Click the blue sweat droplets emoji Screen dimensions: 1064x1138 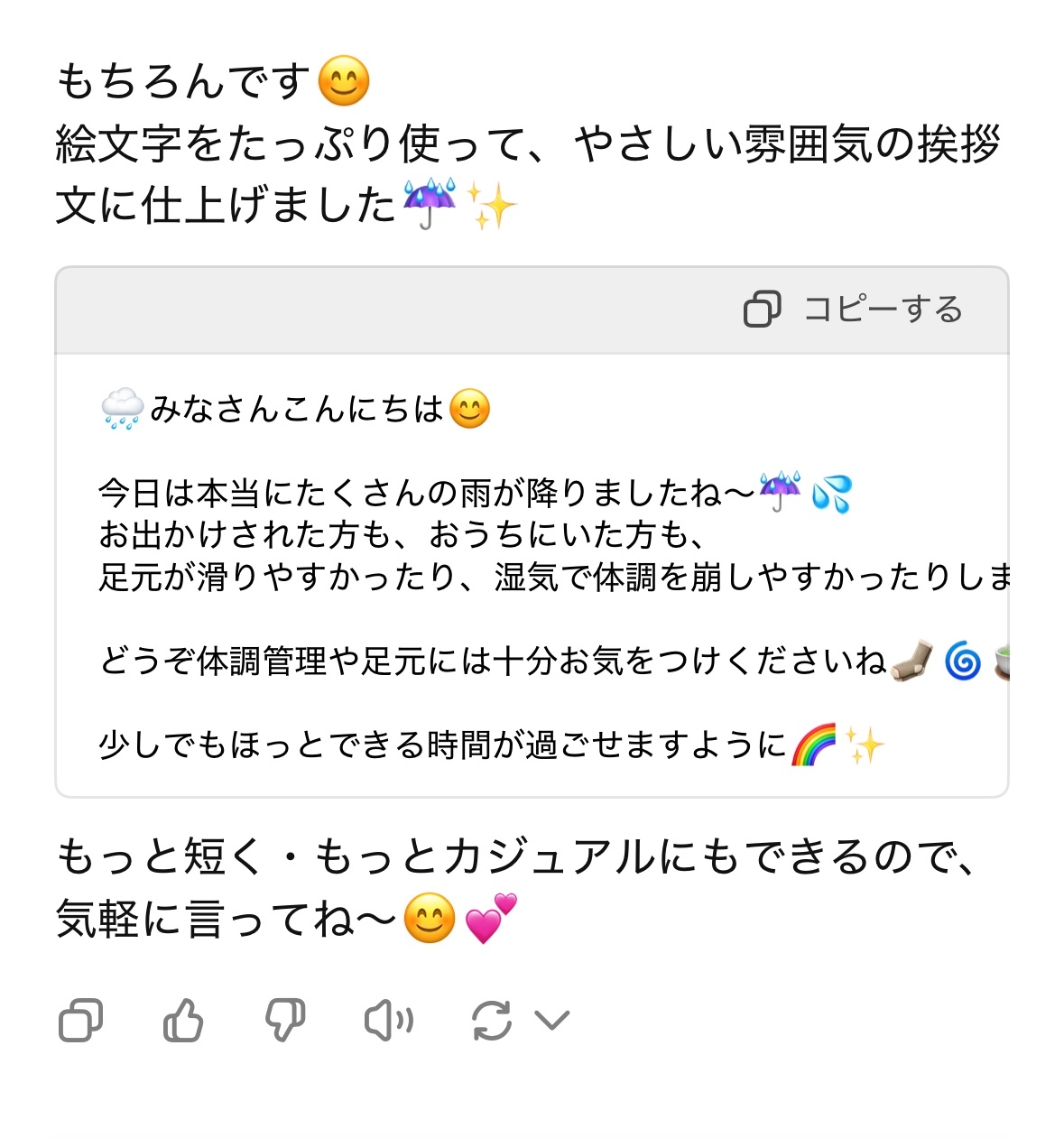point(831,494)
